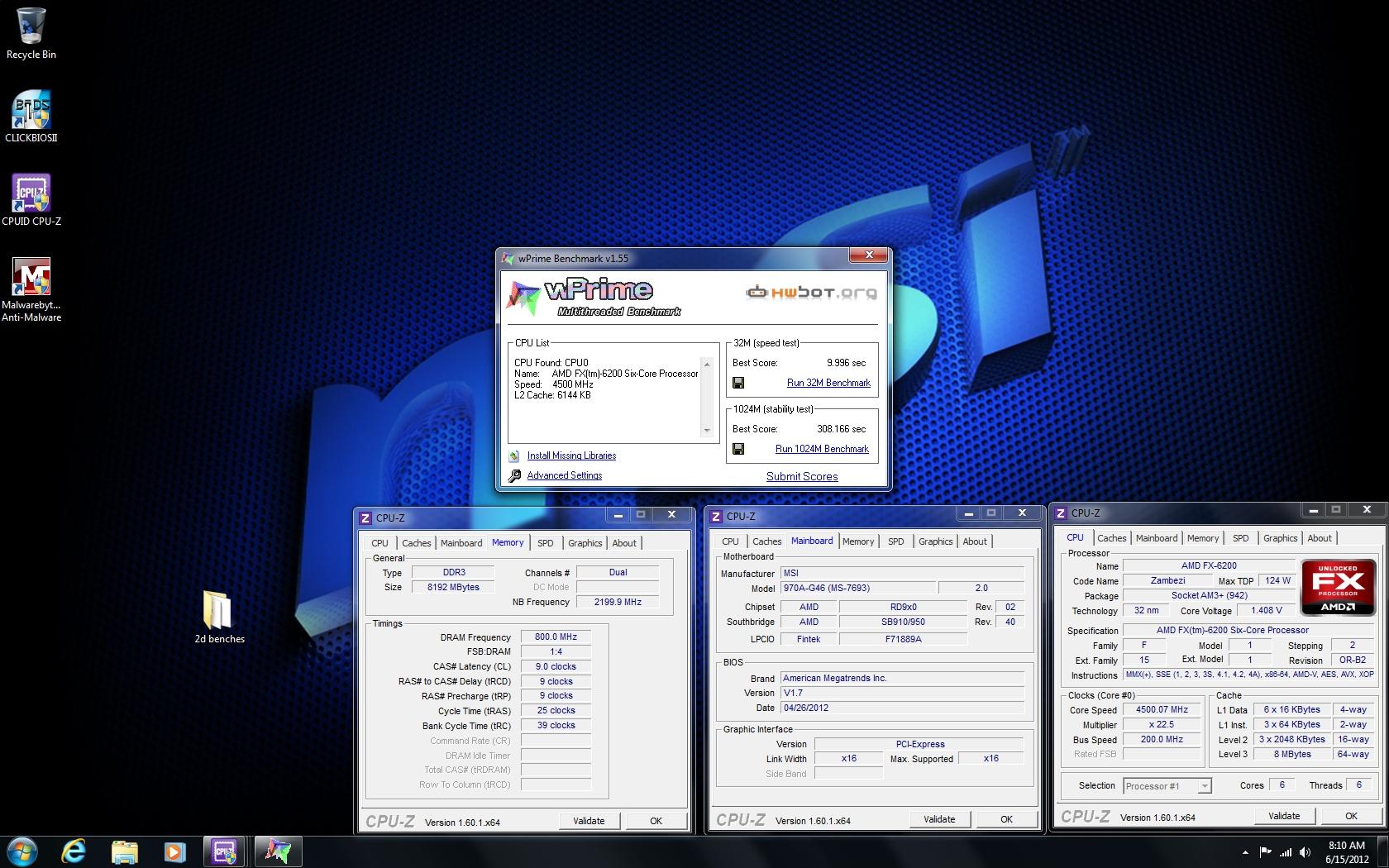Open the Recycle Bin desktop icon
The image size is (1389, 868).
click(x=31, y=34)
